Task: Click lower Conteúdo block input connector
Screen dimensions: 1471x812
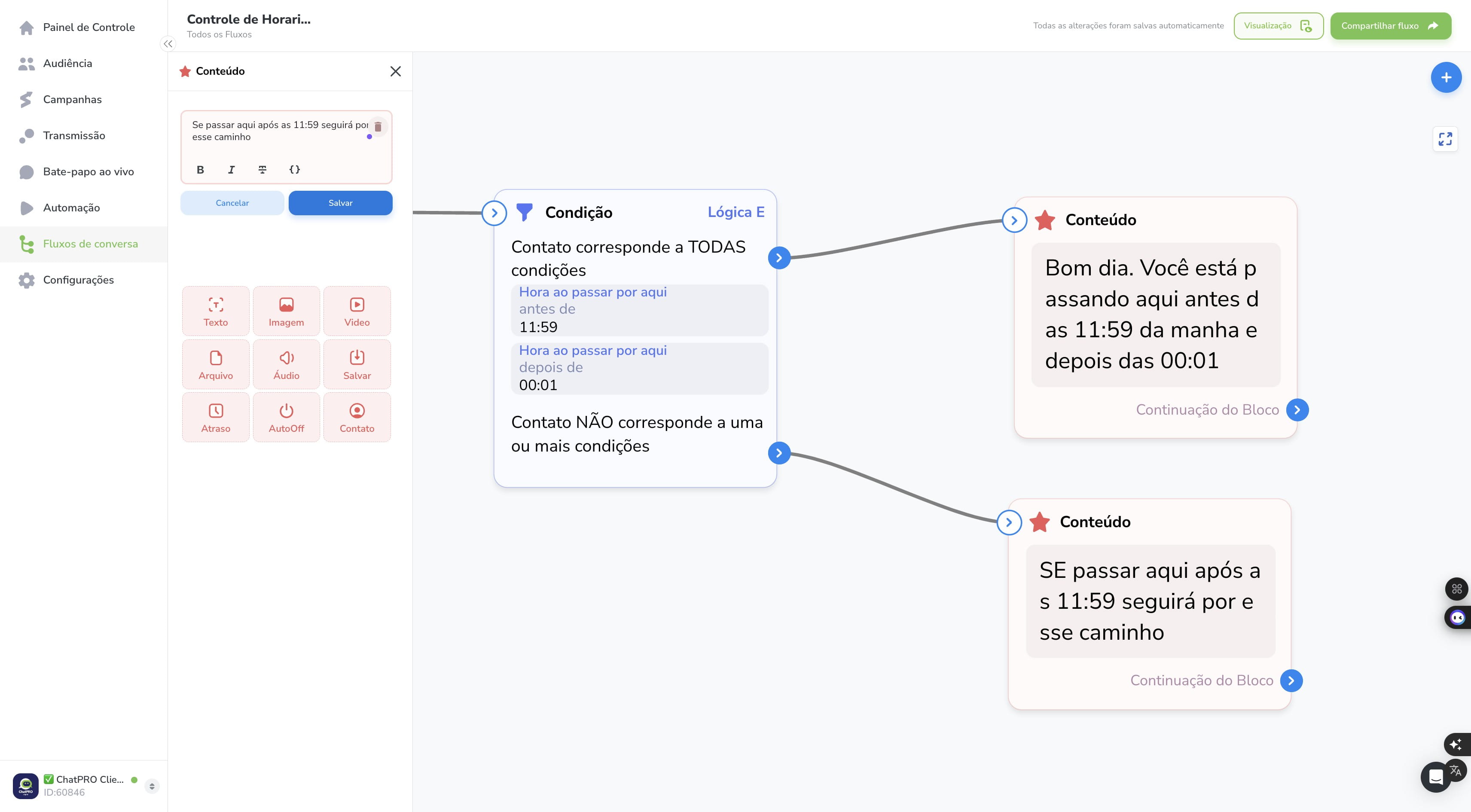Action: [x=1008, y=522]
